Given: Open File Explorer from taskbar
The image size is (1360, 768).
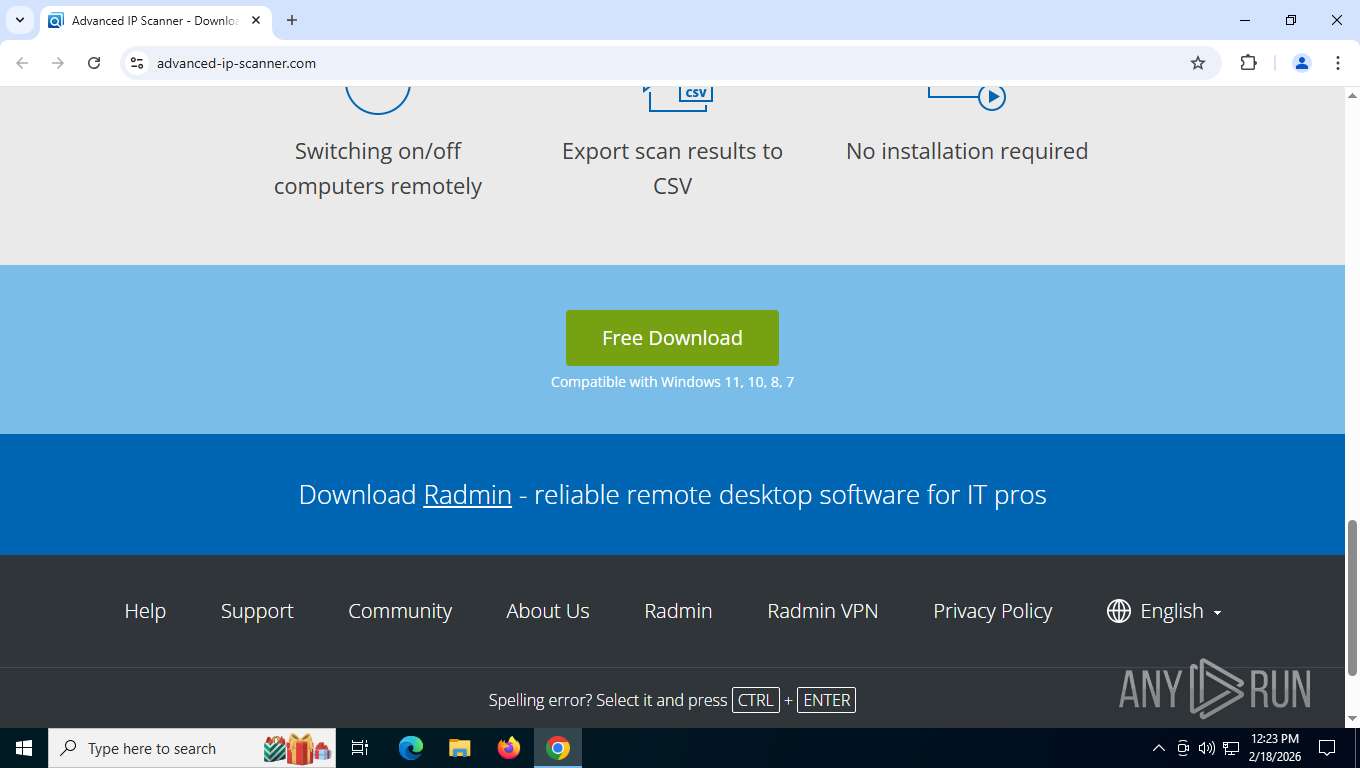Looking at the screenshot, I should tap(460, 748).
